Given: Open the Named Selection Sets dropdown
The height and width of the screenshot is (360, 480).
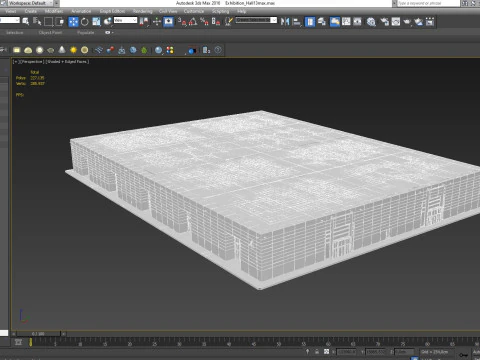Looking at the screenshot, I should (x=256, y=20).
